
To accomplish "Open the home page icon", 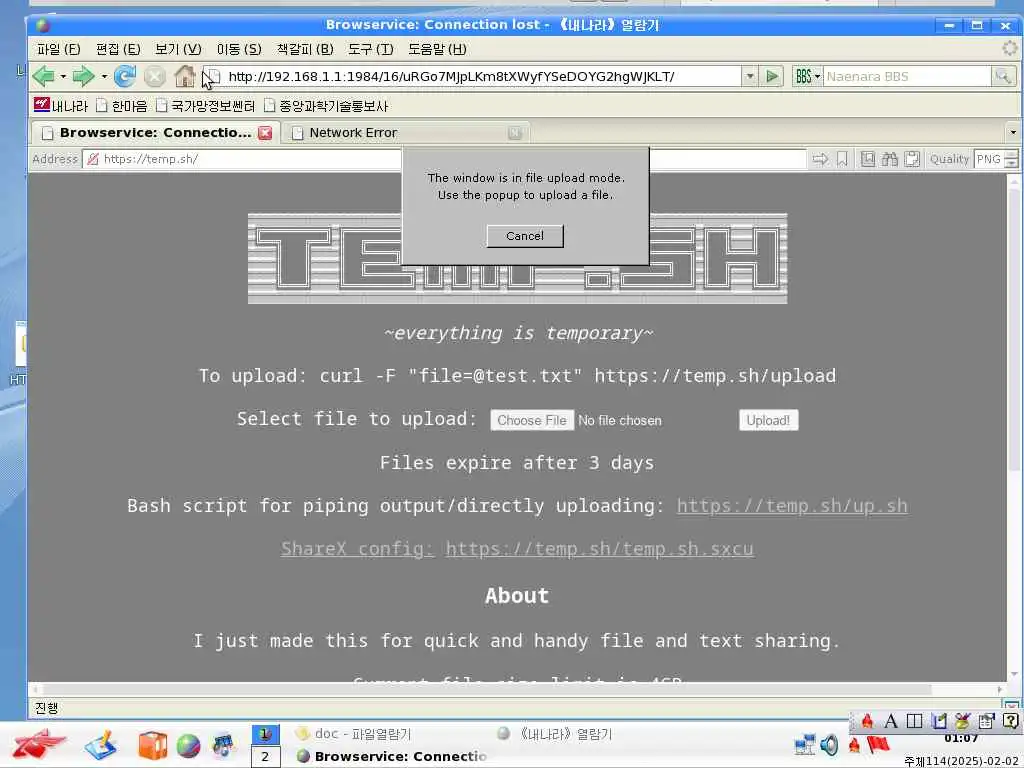I will [185, 76].
